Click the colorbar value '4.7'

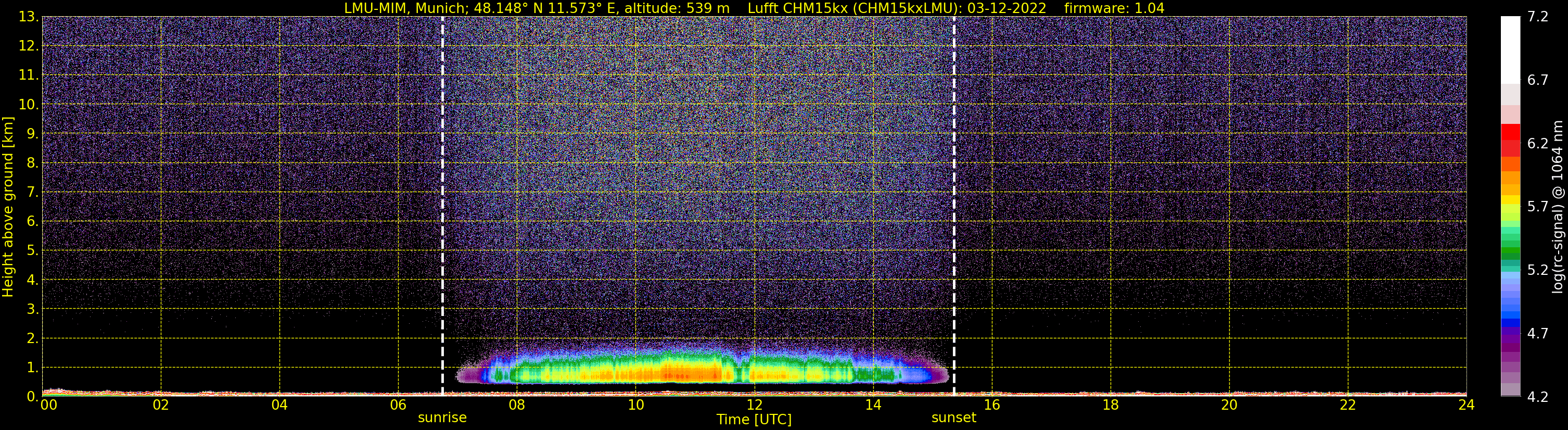point(1538,333)
